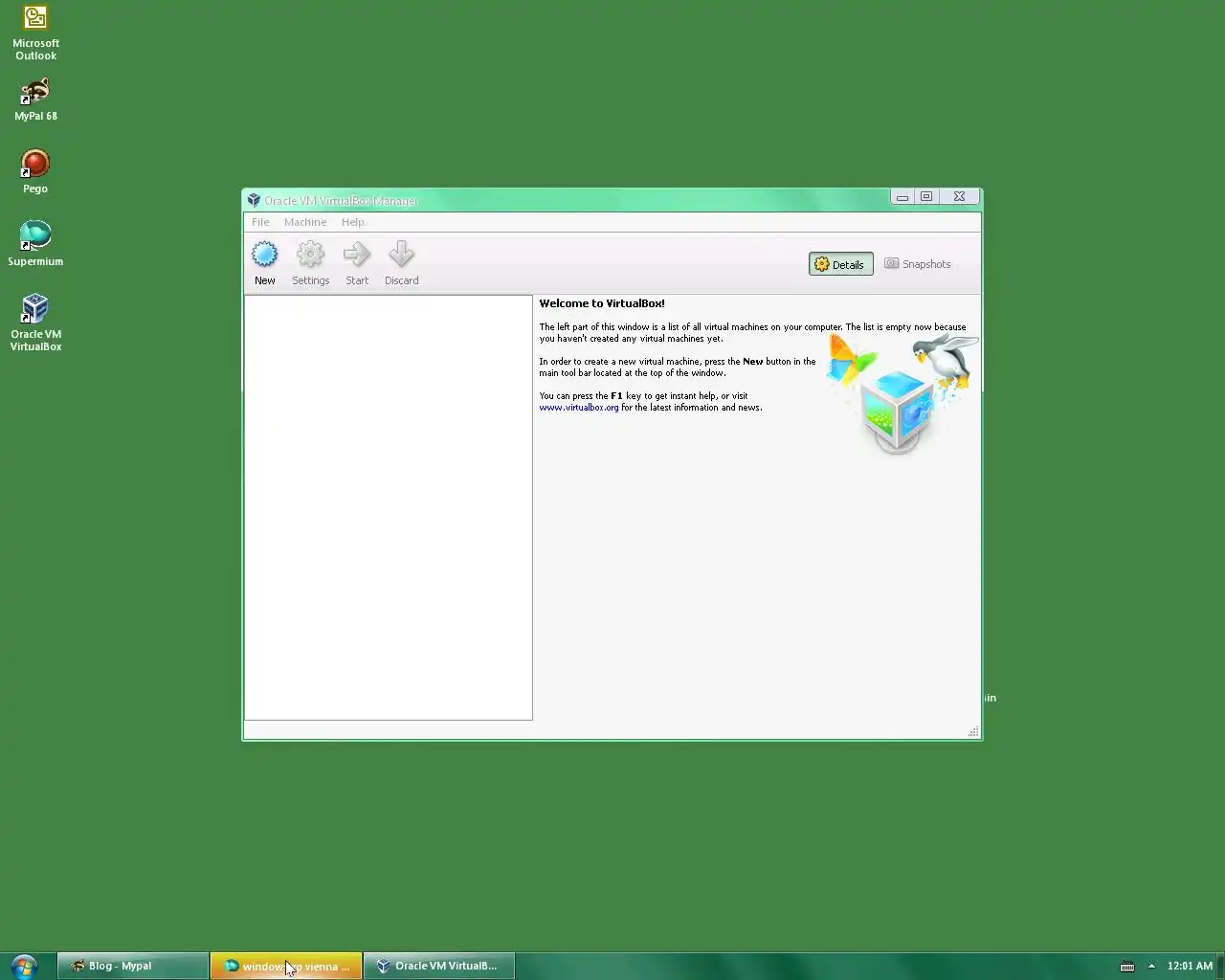The width and height of the screenshot is (1225, 980).
Task: Select the MyPal 68 desktop shortcut
Action: [x=35, y=100]
